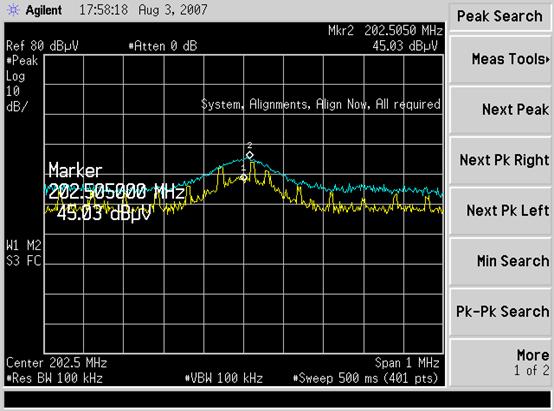Move marker with Next Pk Right
Screen dimensions: 554x411
(x=501, y=160)
